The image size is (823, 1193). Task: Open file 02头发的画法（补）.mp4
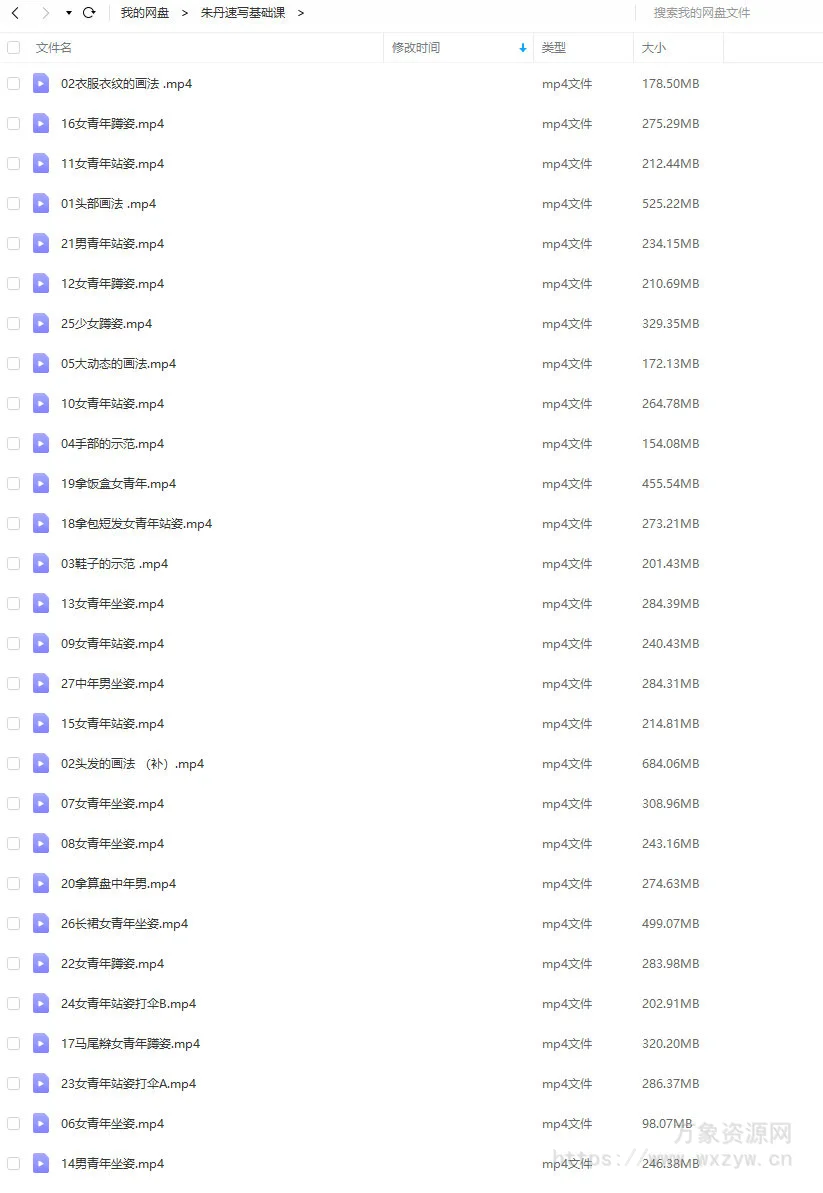[132, 763]
